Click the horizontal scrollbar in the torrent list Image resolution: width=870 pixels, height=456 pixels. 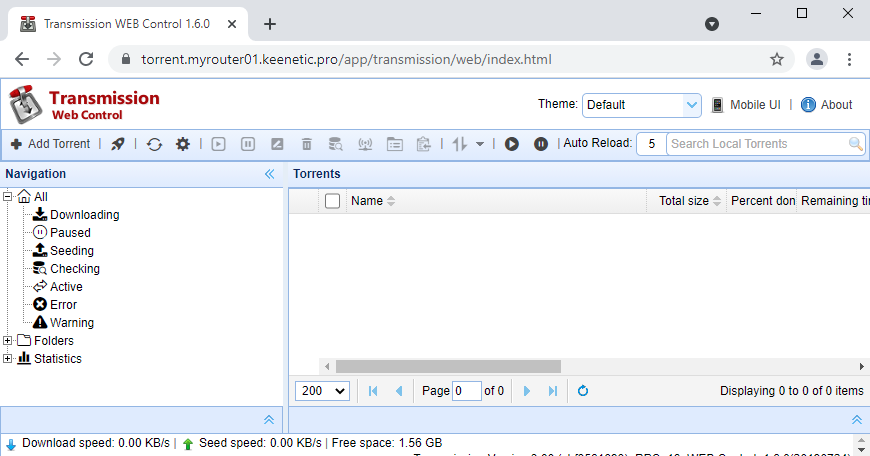448,367
